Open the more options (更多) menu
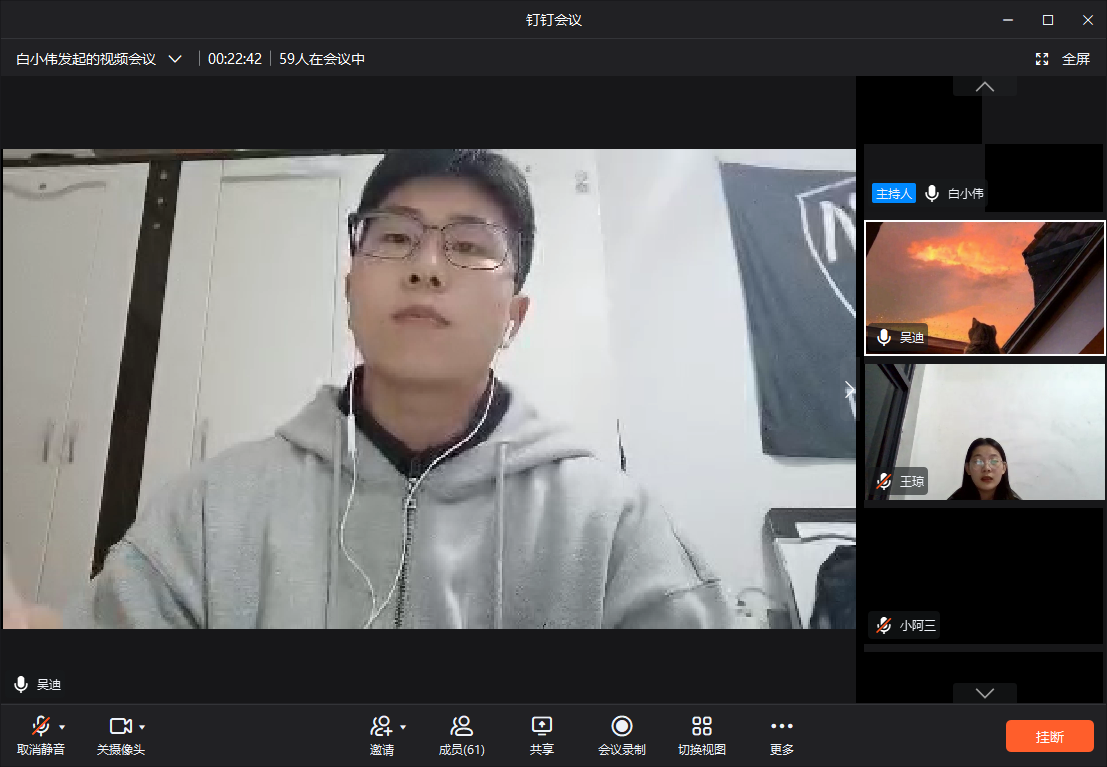Screen dimensions: 1107x767 coord(782,727)
